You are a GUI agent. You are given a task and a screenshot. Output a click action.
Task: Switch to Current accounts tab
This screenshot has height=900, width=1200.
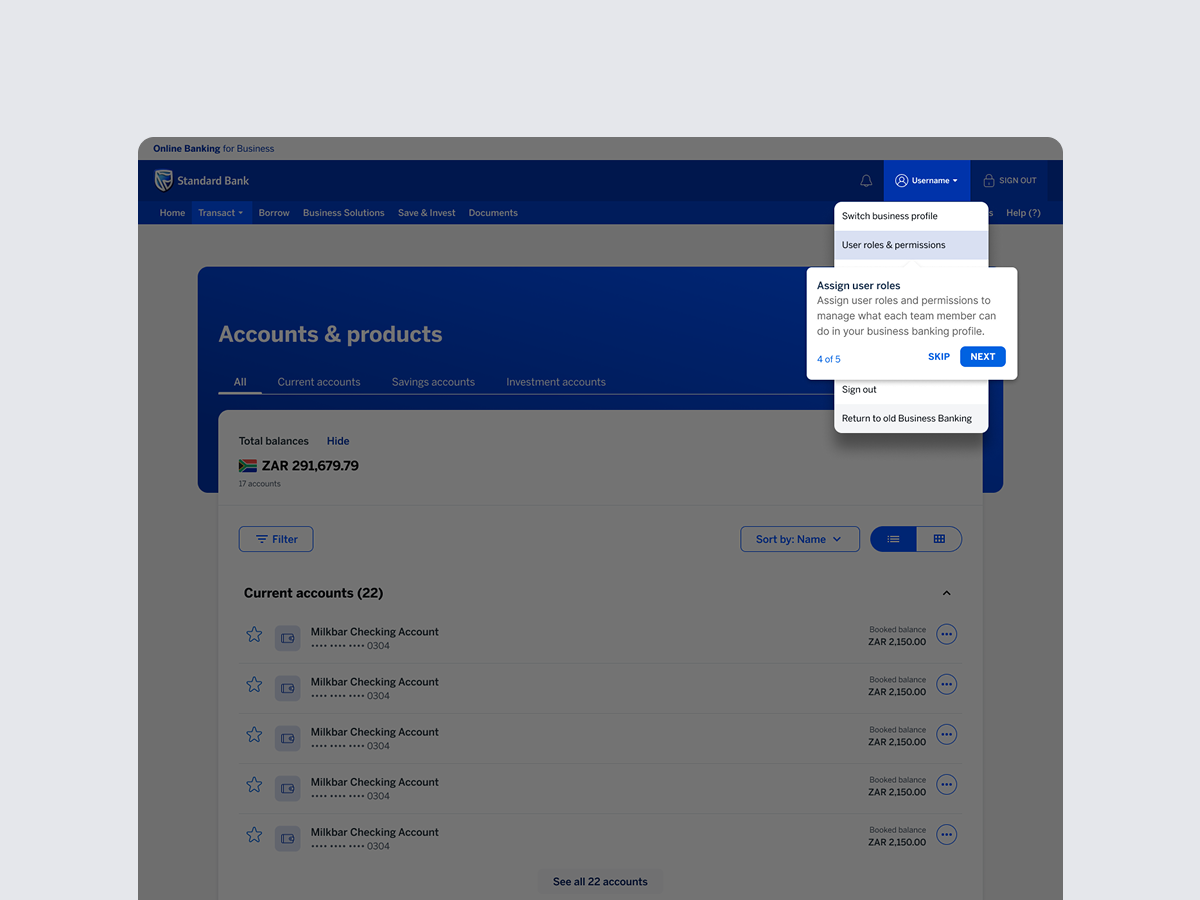coord(319,382)
